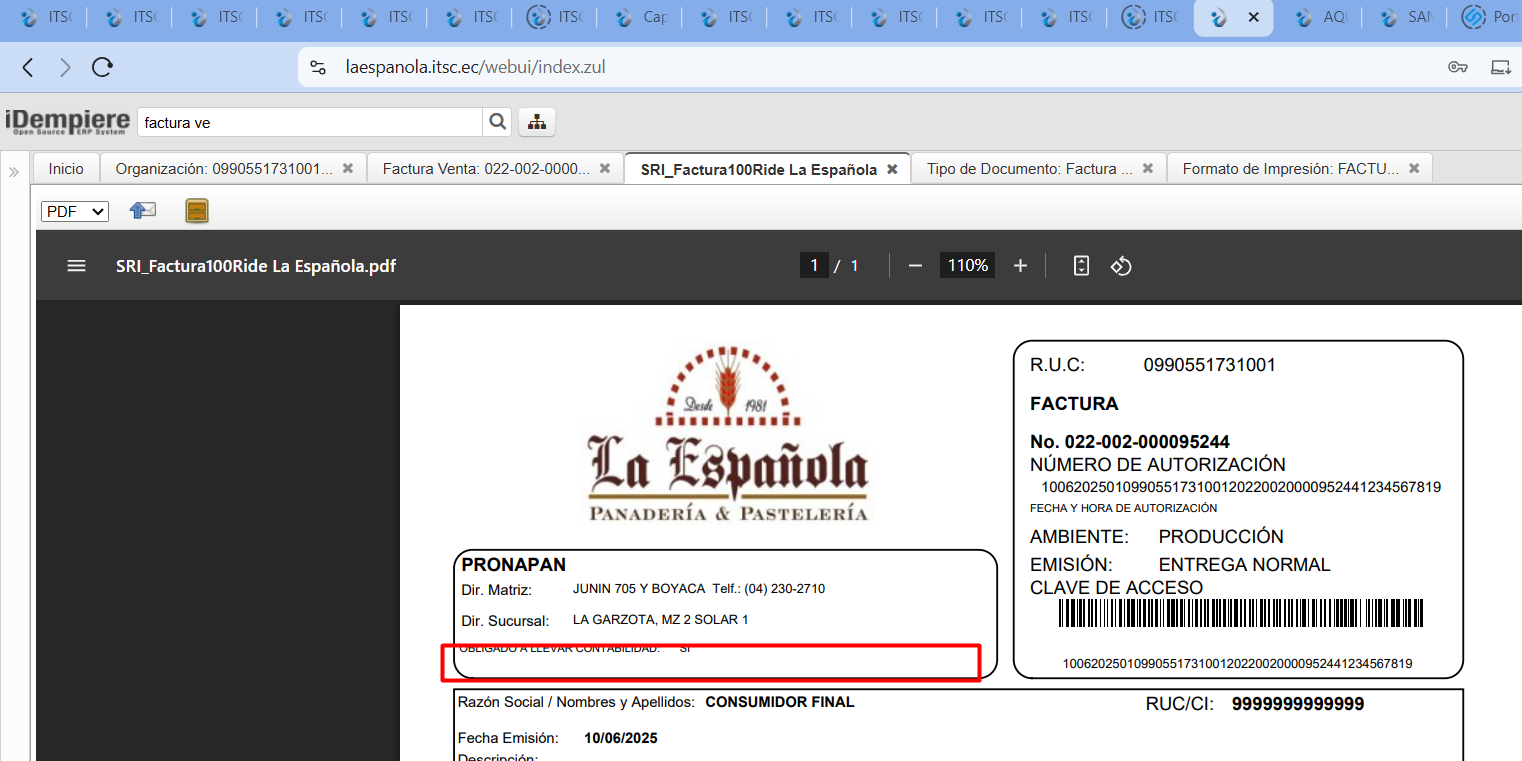Click the browser password key icon
This screenshot has height=761, width=1522.
click(x=1457, y=67)
